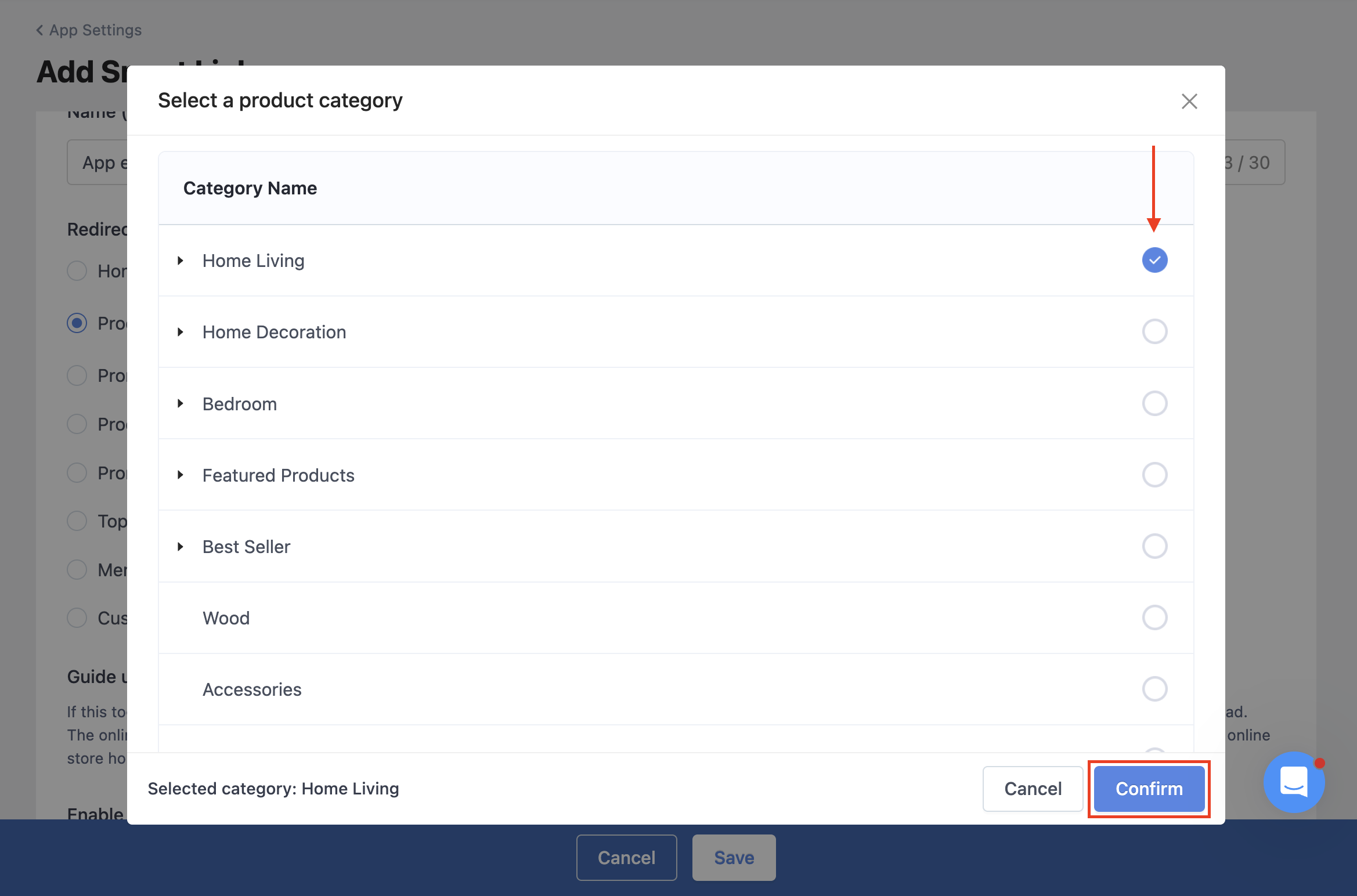
Task: Select the Home Living category radio
Action: [x=1154, y=260]
